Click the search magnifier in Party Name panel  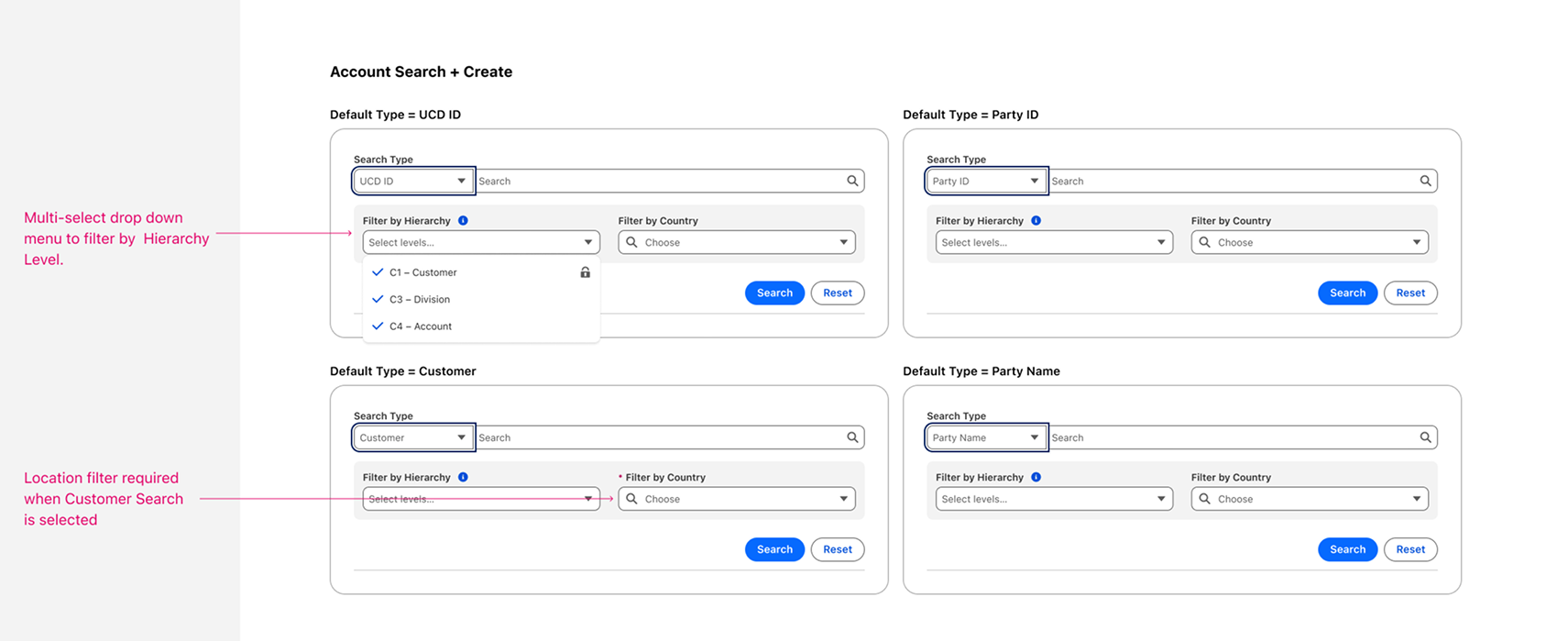point(1425,437)
